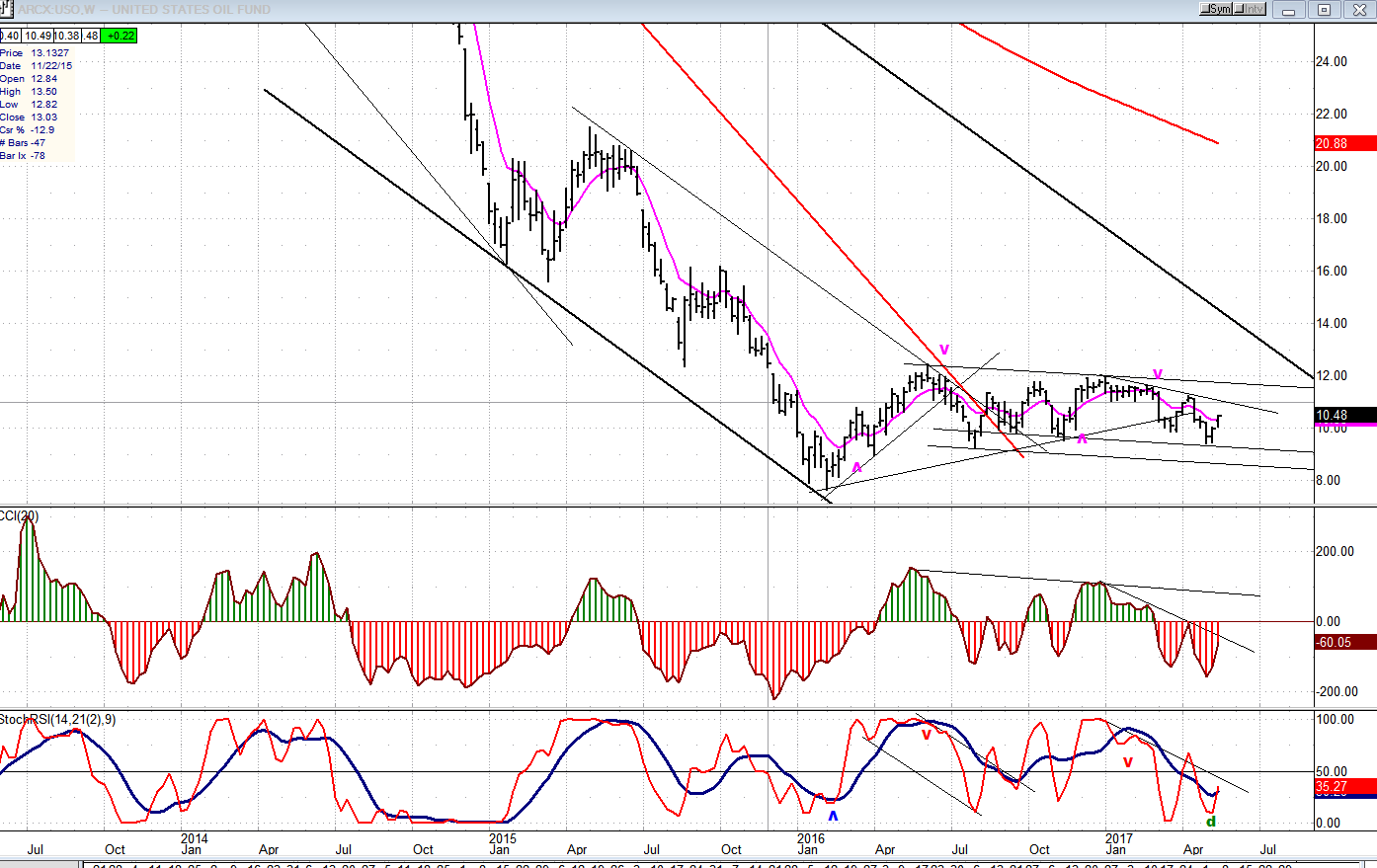Click the green +0.22 change box
Viewport: 1377px width, 868px height.
tap(121, 36)
